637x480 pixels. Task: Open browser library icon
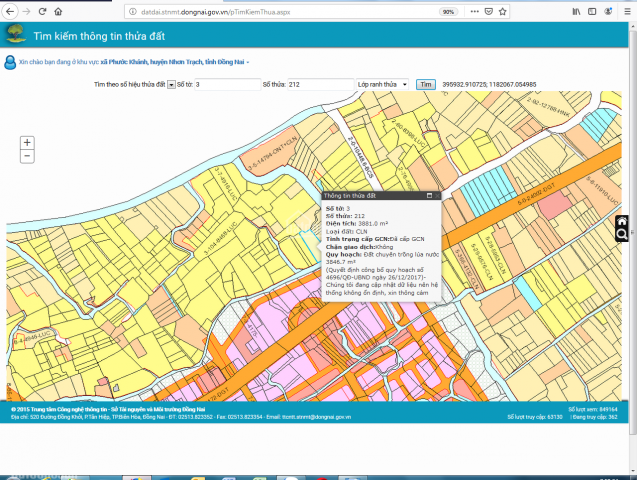click(576, 11)
